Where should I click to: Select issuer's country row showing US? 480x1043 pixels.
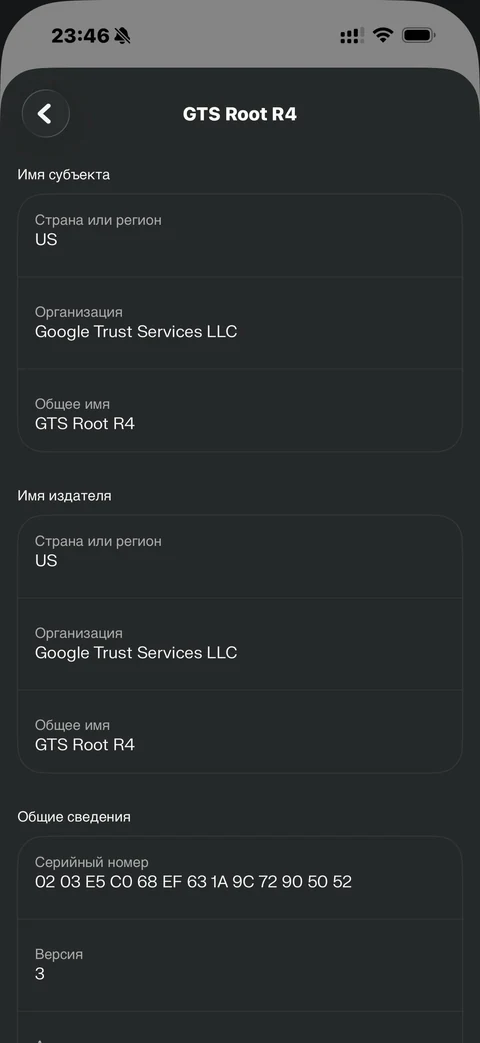click(239, 557)
